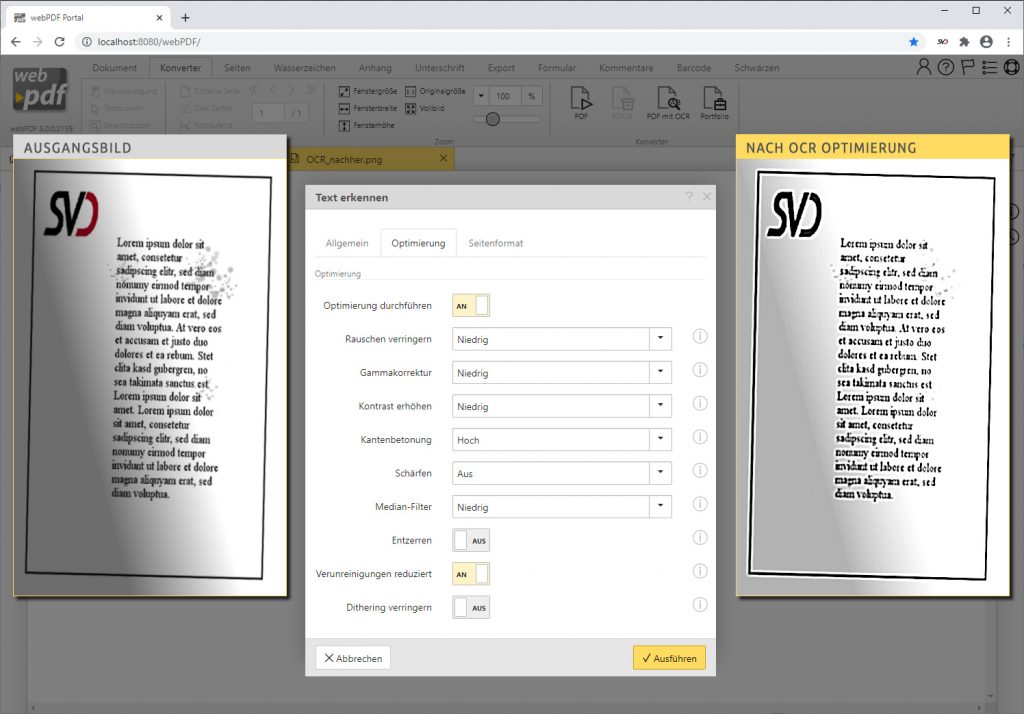Click the Ausführen button
The image size is (1024, 714).
coord(669,658)
